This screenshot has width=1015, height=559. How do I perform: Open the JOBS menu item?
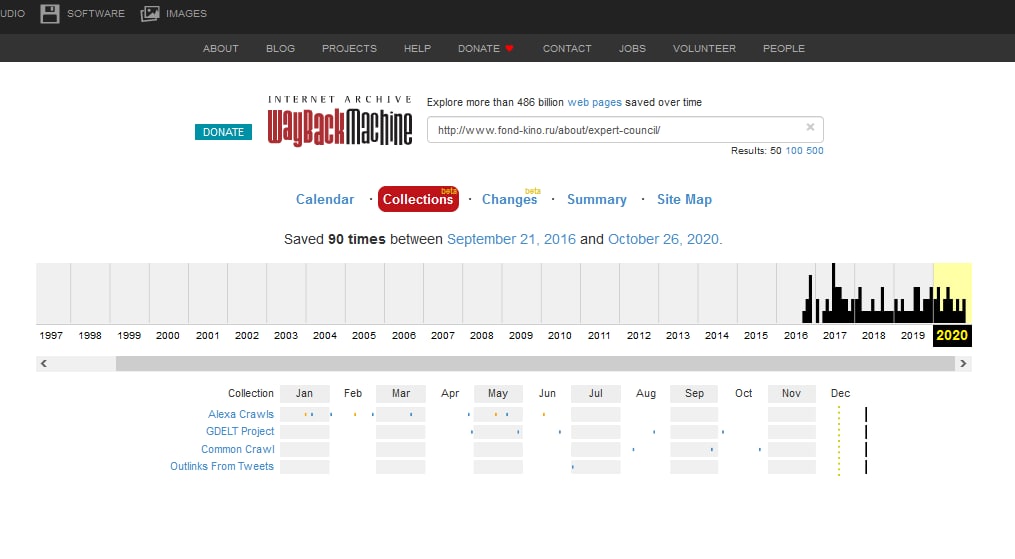point(632,49)
